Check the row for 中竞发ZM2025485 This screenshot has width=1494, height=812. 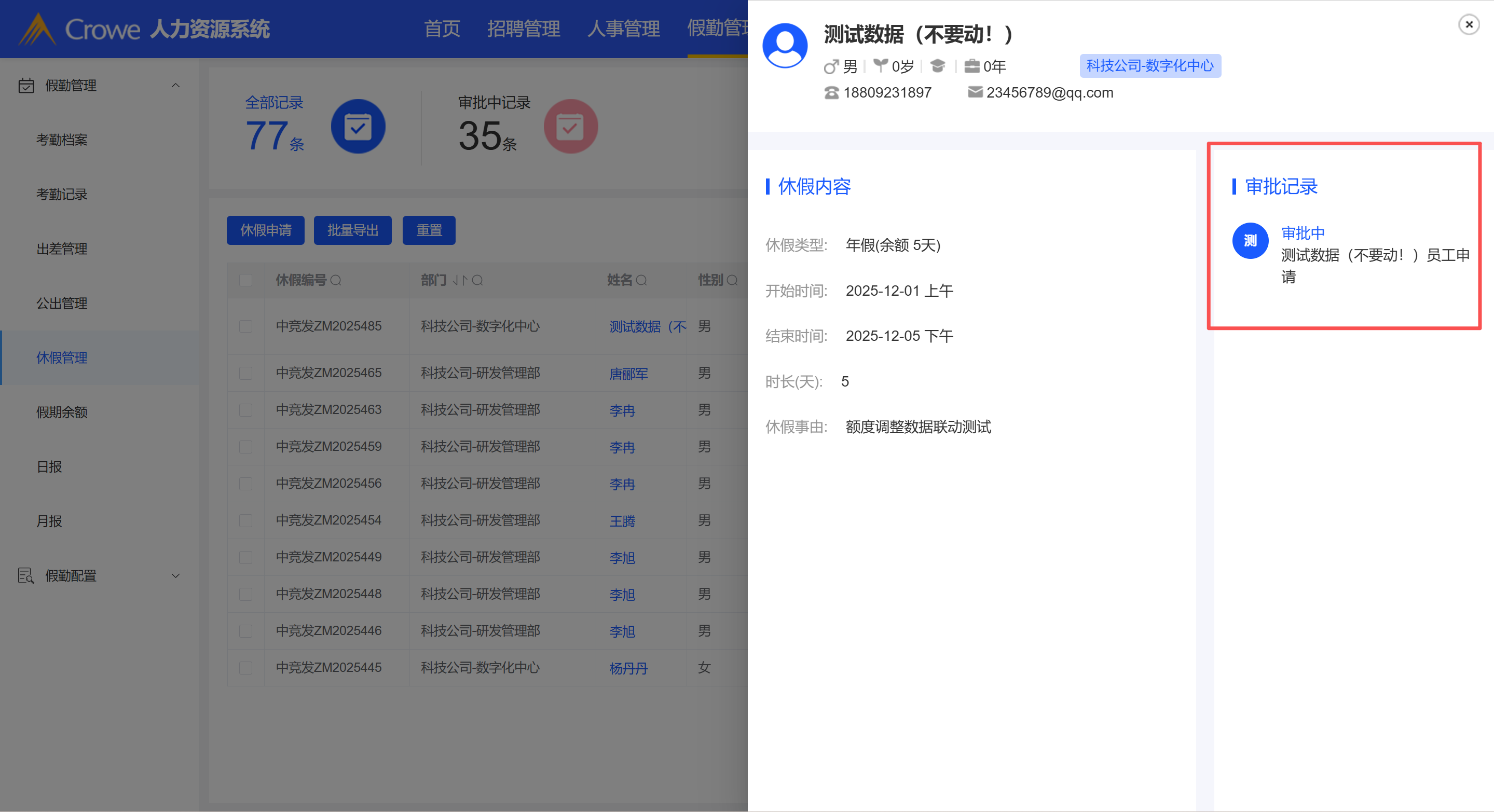(246, 326)
